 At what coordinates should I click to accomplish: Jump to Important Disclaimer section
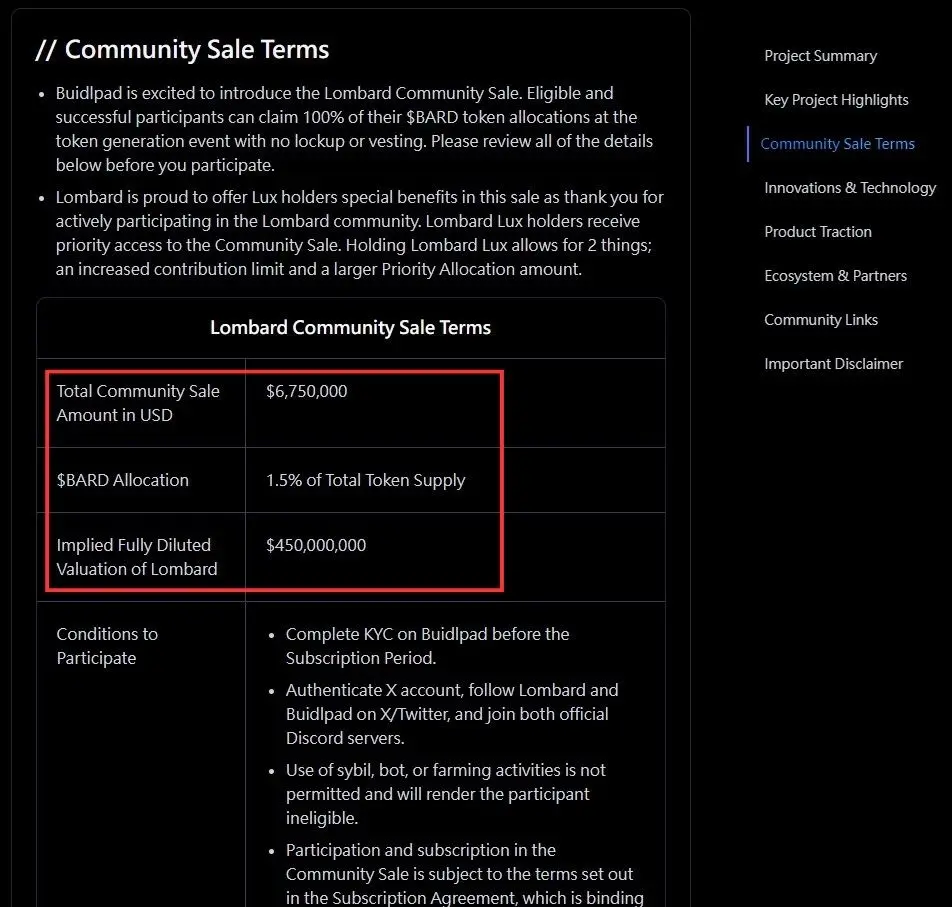(834, 364)
